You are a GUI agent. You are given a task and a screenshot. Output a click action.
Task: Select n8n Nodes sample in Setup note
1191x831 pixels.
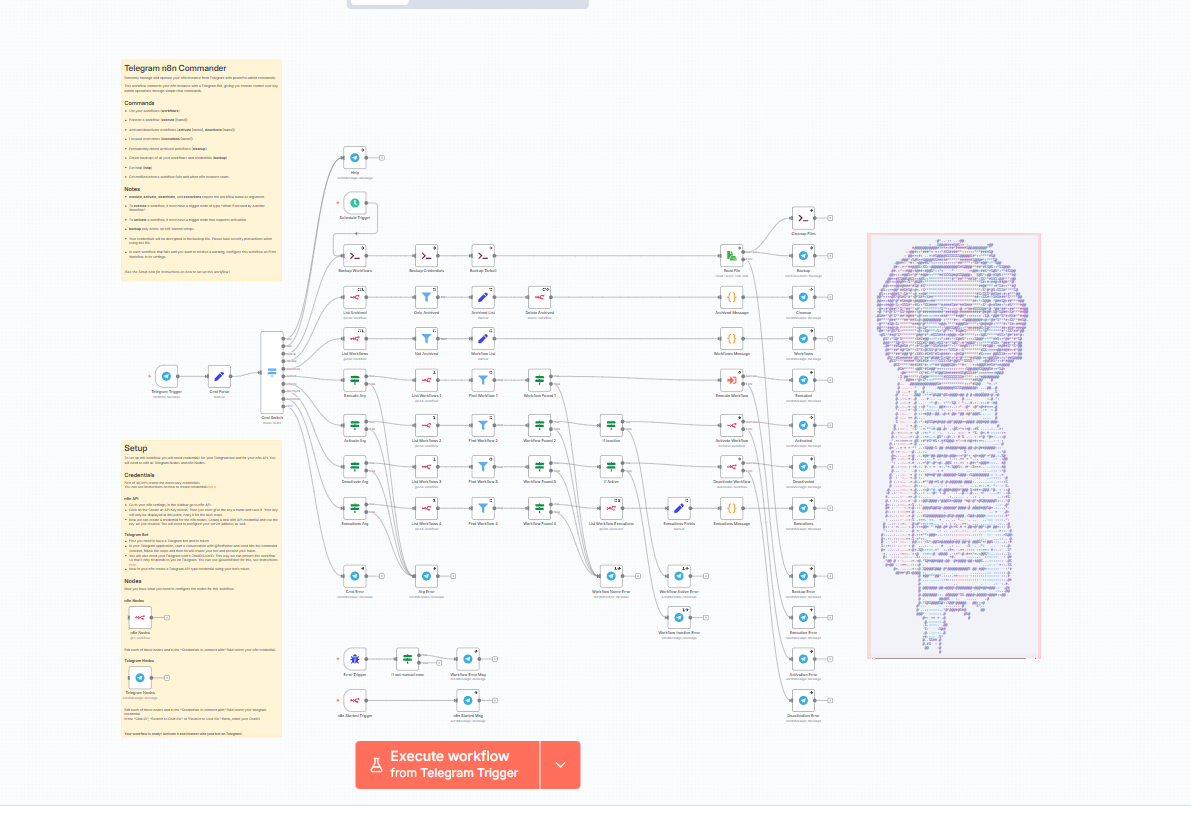click(140, 618)
